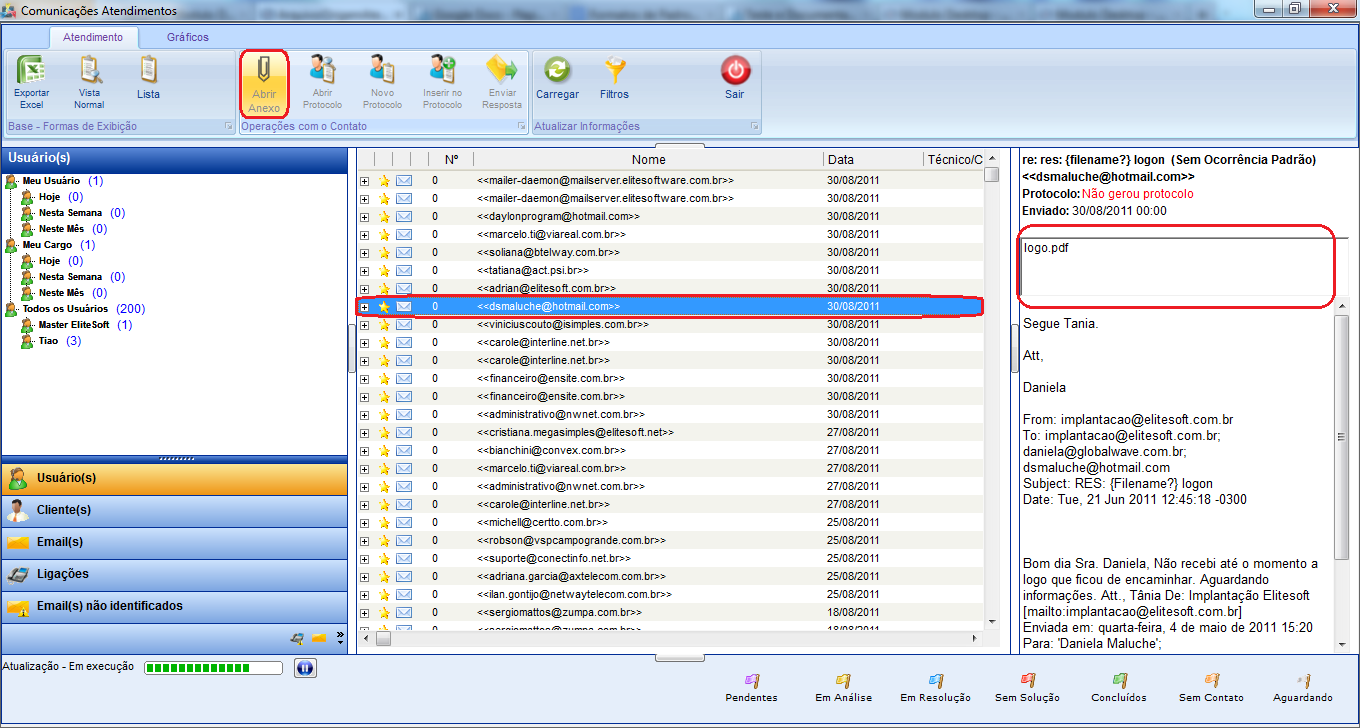This screenshot has height=728, width=1360.
Task: Open the Filtros funnel icon
Action: click(x=614, y=72)
